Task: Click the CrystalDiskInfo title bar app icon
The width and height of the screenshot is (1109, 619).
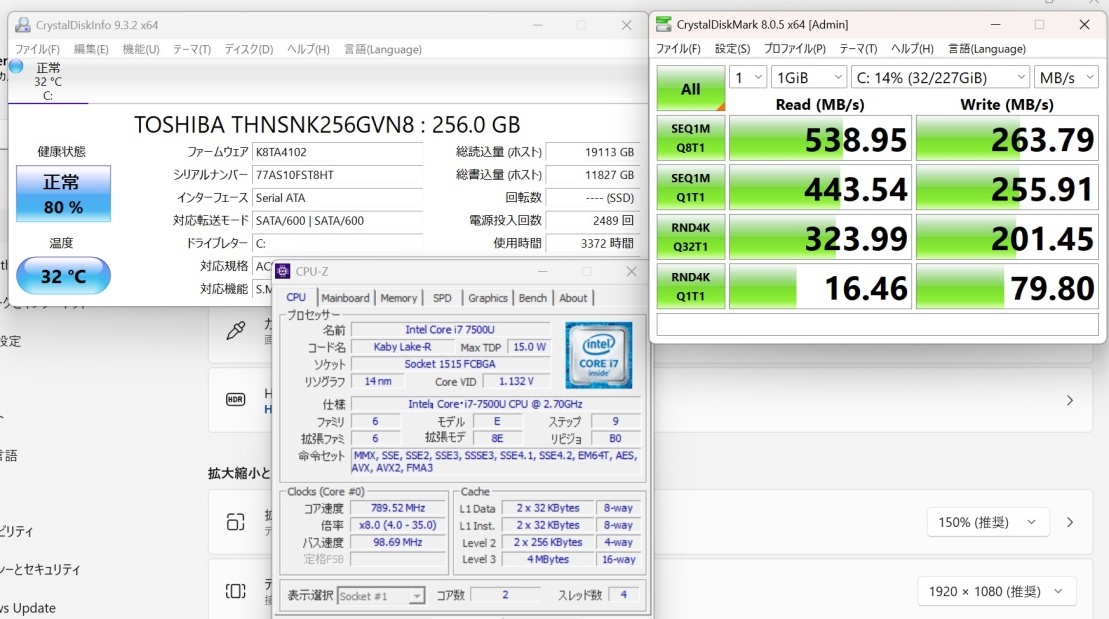Action: point(22,25)
